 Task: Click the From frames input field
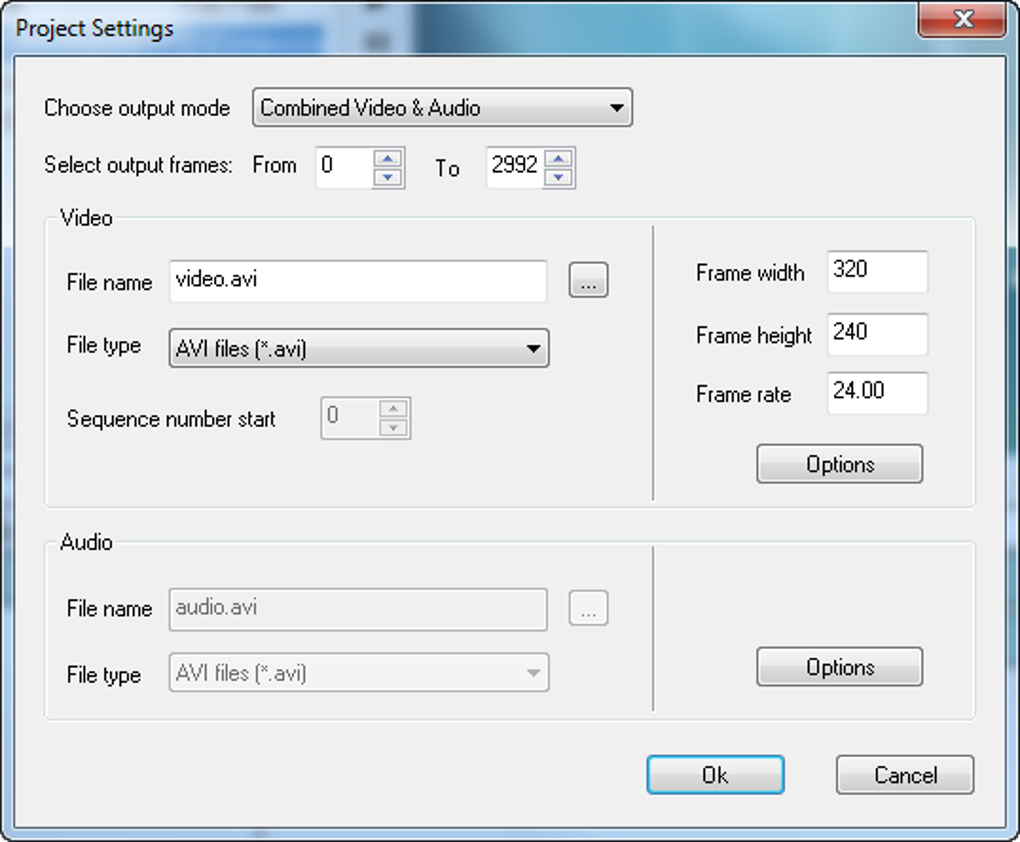tap(344, 167)
